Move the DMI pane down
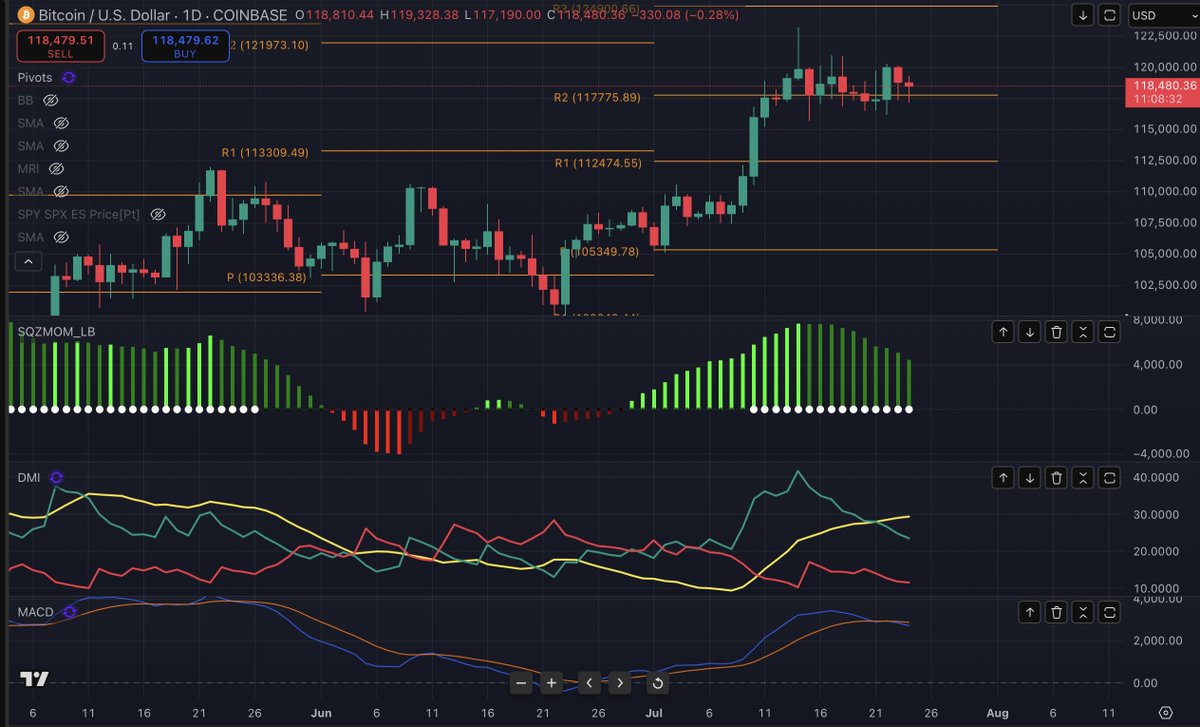 click(x=1029, y=479)
